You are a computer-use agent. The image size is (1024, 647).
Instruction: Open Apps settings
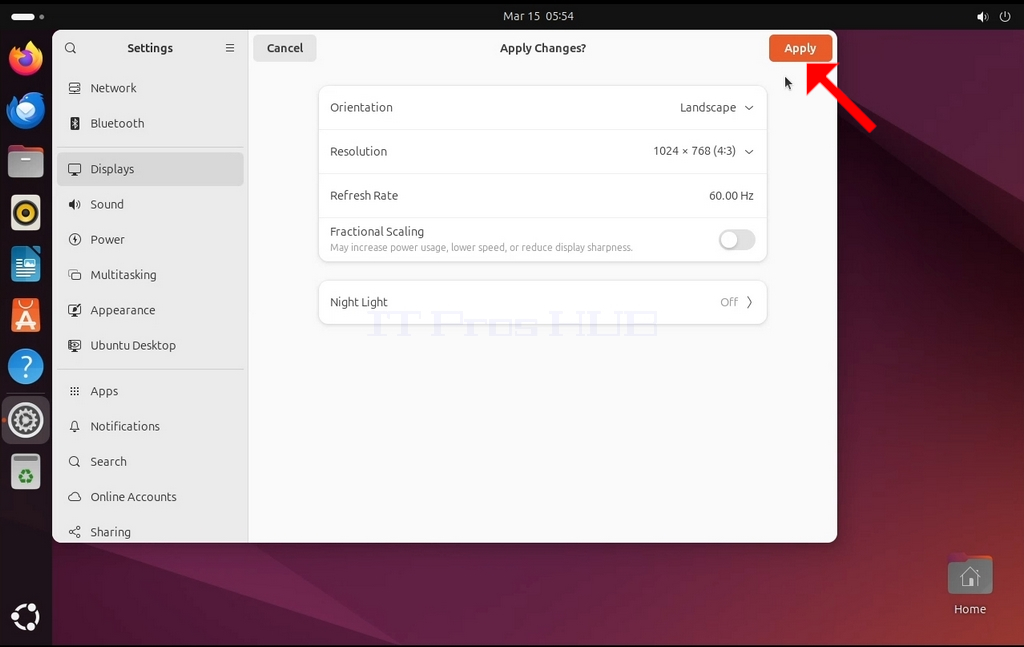point(150,391)
